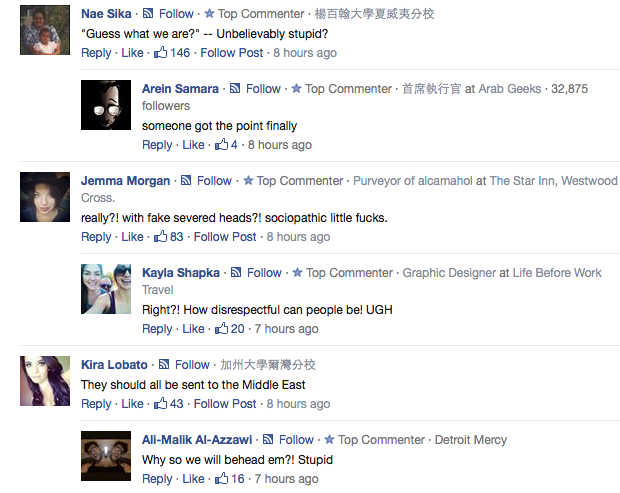Follow Post on Jemma Morgan's comment
This screenshot has width=620, height=493.
(225, 237)
